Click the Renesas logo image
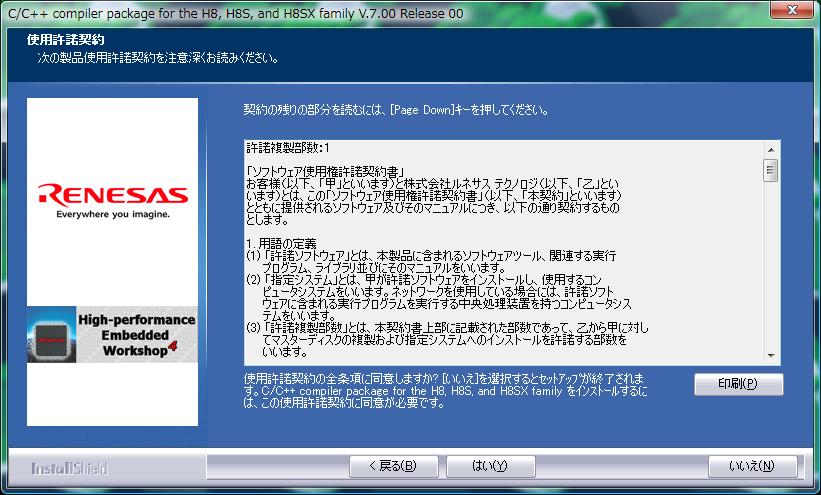The image size is (821, 495). 112,193
